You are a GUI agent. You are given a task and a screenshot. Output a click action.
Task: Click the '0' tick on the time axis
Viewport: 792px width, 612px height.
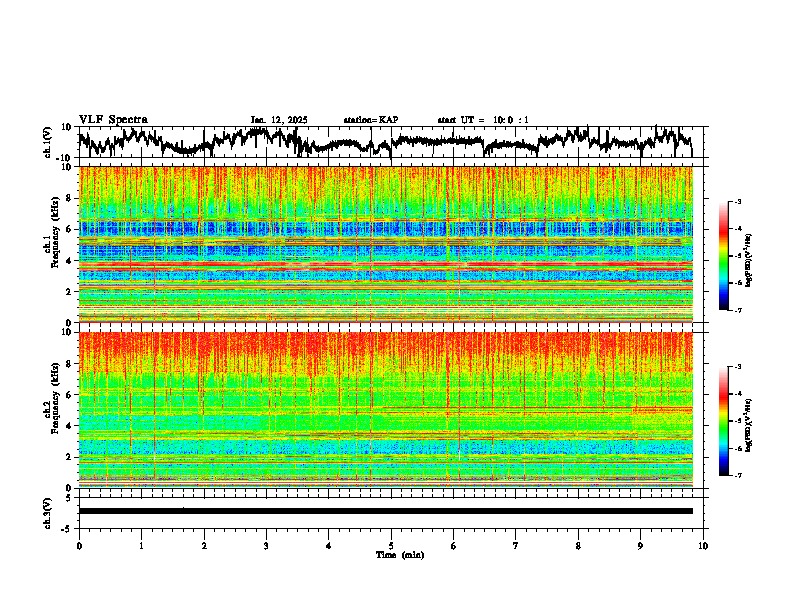[x=79, y=546]
